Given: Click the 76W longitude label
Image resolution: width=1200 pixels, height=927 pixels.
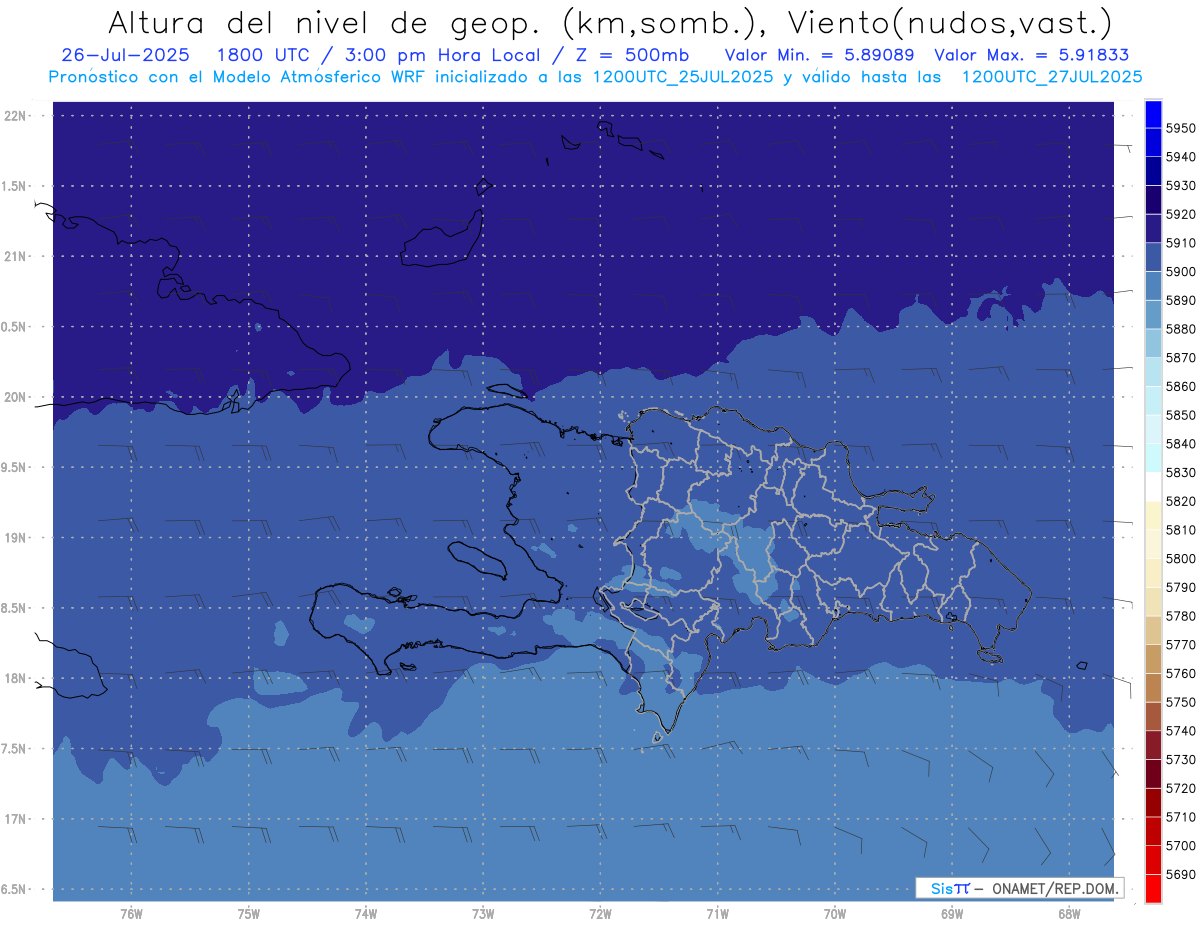Looking at the screenshot, I should pos(131,914).
